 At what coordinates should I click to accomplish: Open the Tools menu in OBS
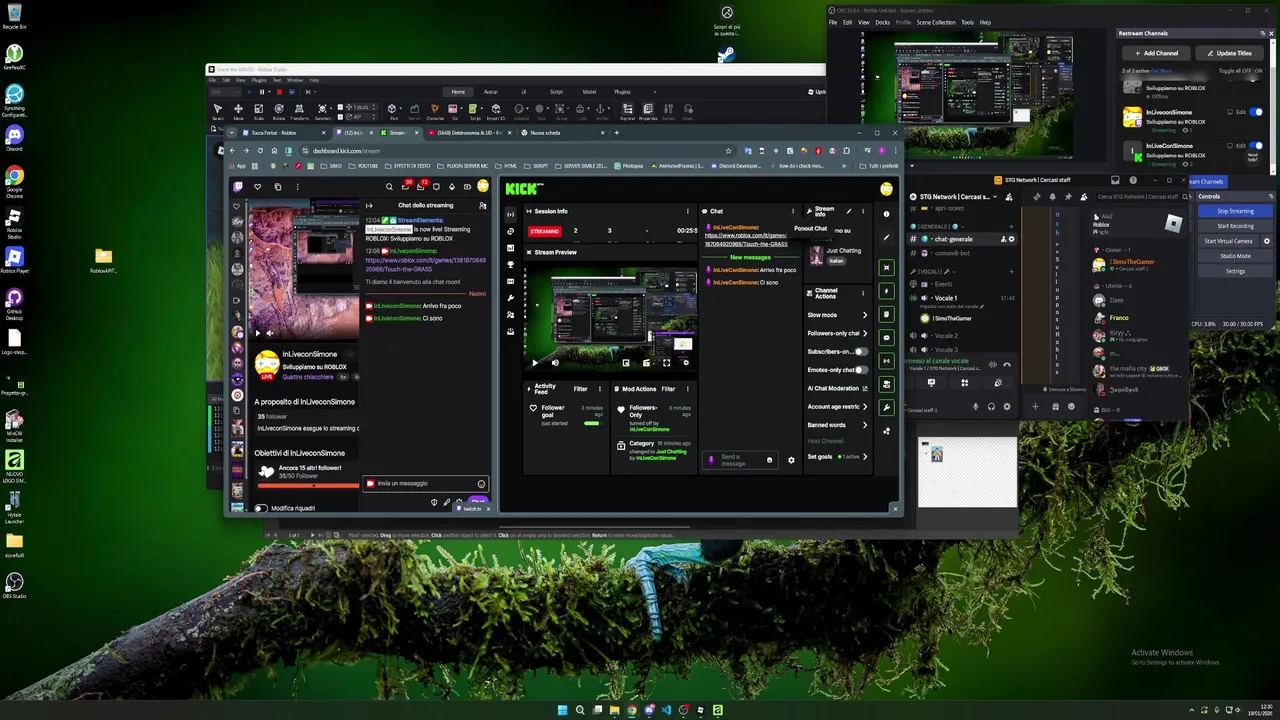click(967, 22)
